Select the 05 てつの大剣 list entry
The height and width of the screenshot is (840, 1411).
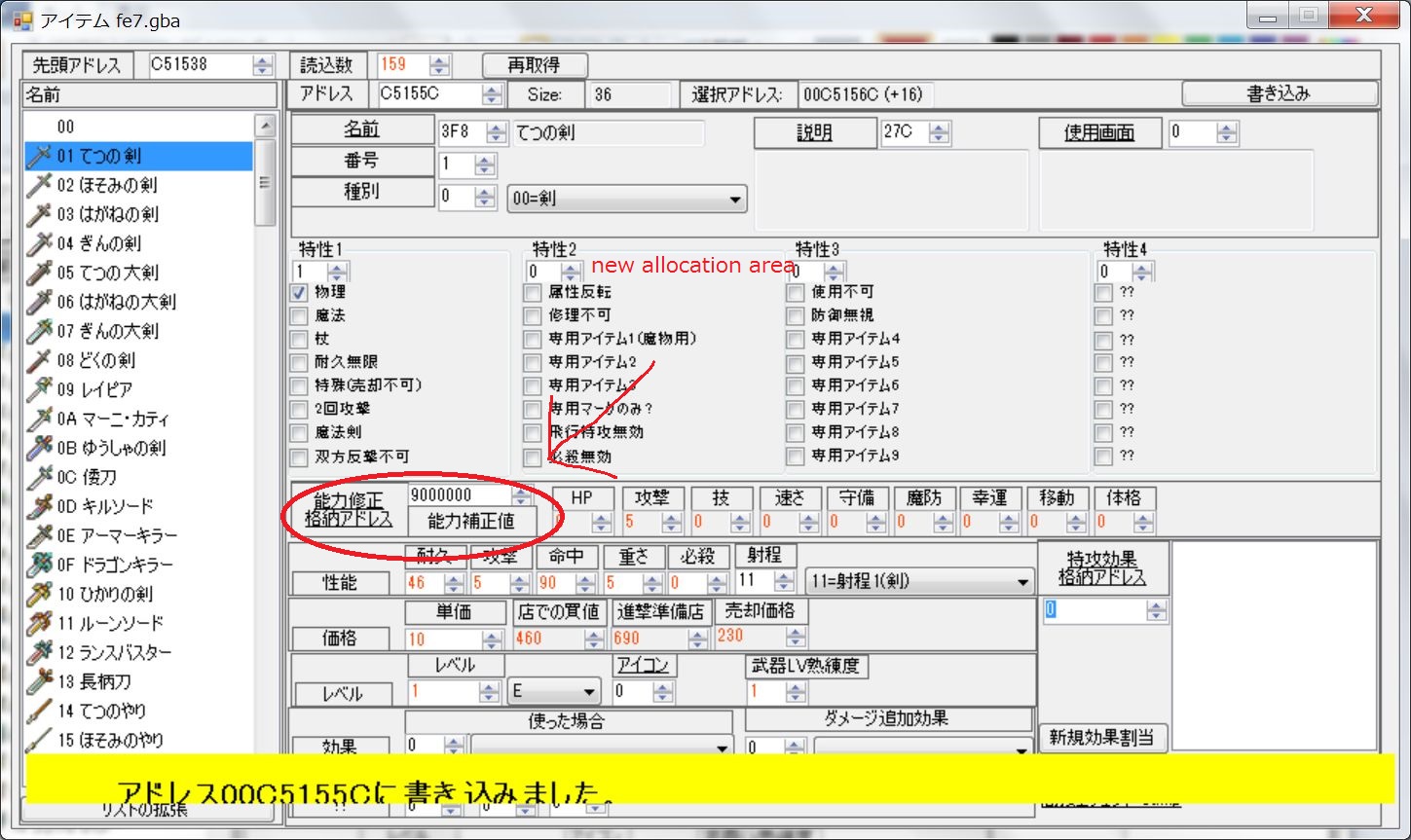click(x=107, y=273)
